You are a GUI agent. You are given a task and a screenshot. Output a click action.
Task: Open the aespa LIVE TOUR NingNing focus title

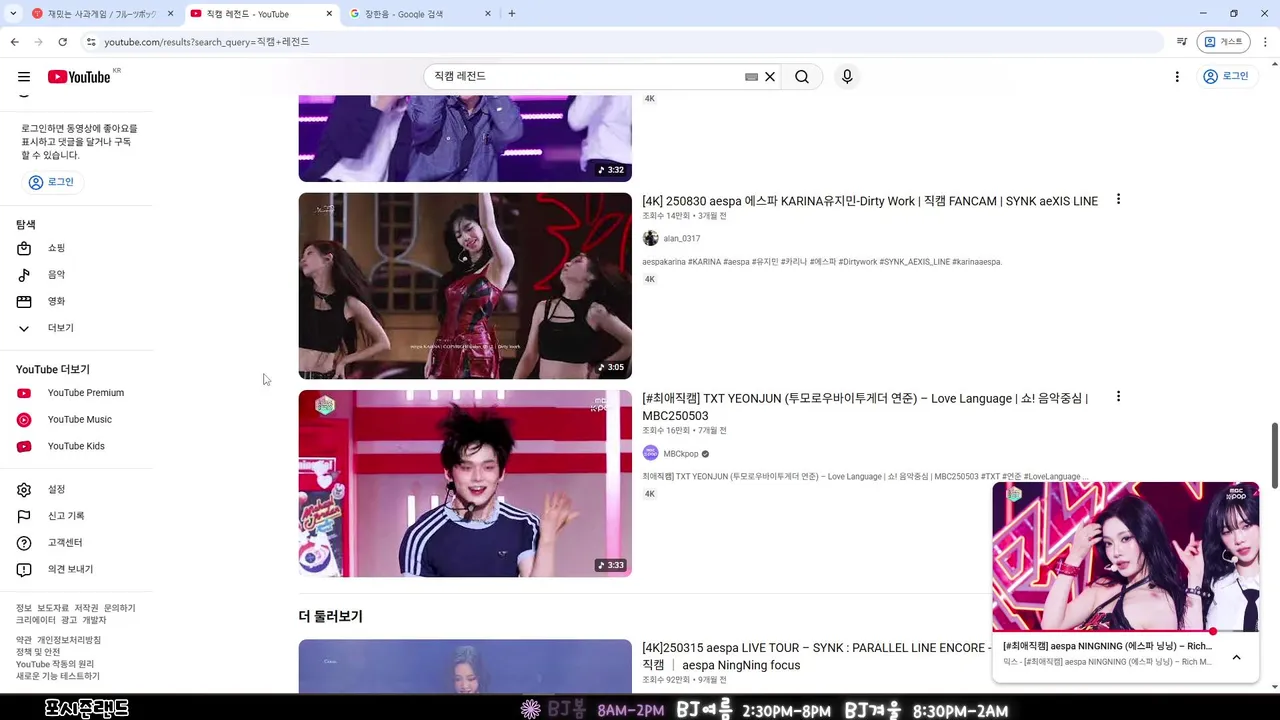[815, 656]
